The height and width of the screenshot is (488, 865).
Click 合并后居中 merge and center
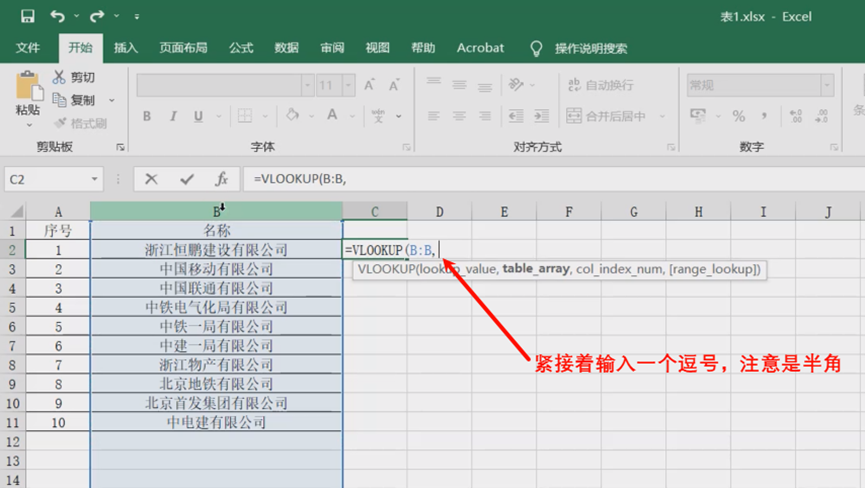pyautogui.click(x=606, y=116)
